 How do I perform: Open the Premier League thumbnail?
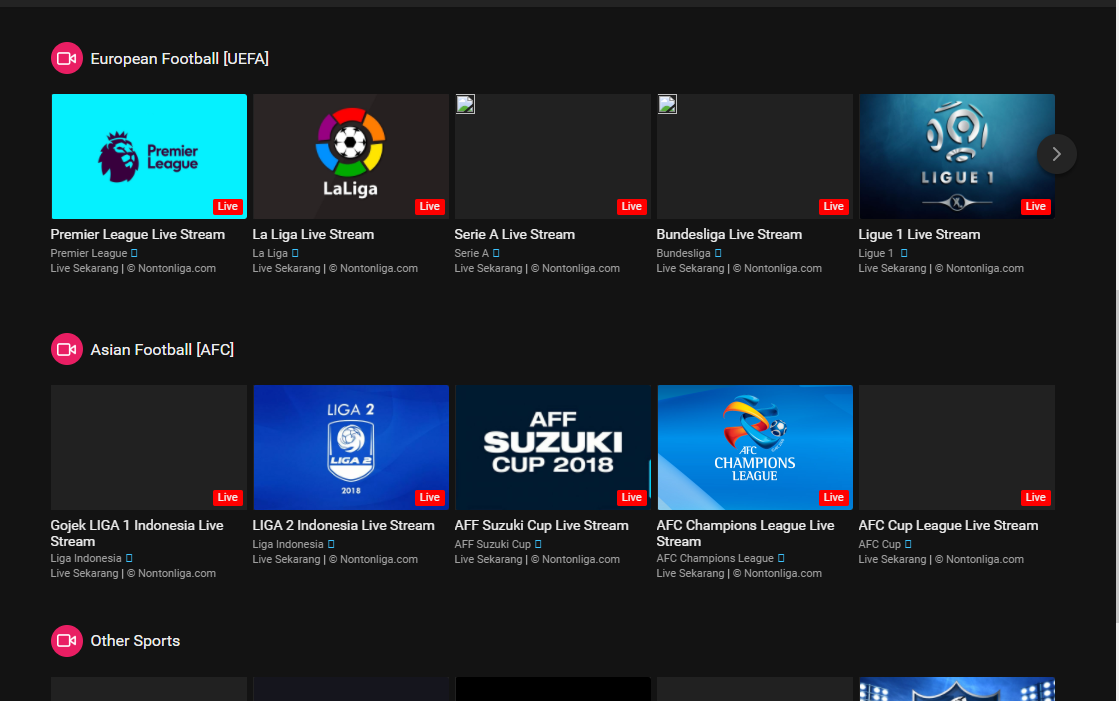[x=149, y=156]
